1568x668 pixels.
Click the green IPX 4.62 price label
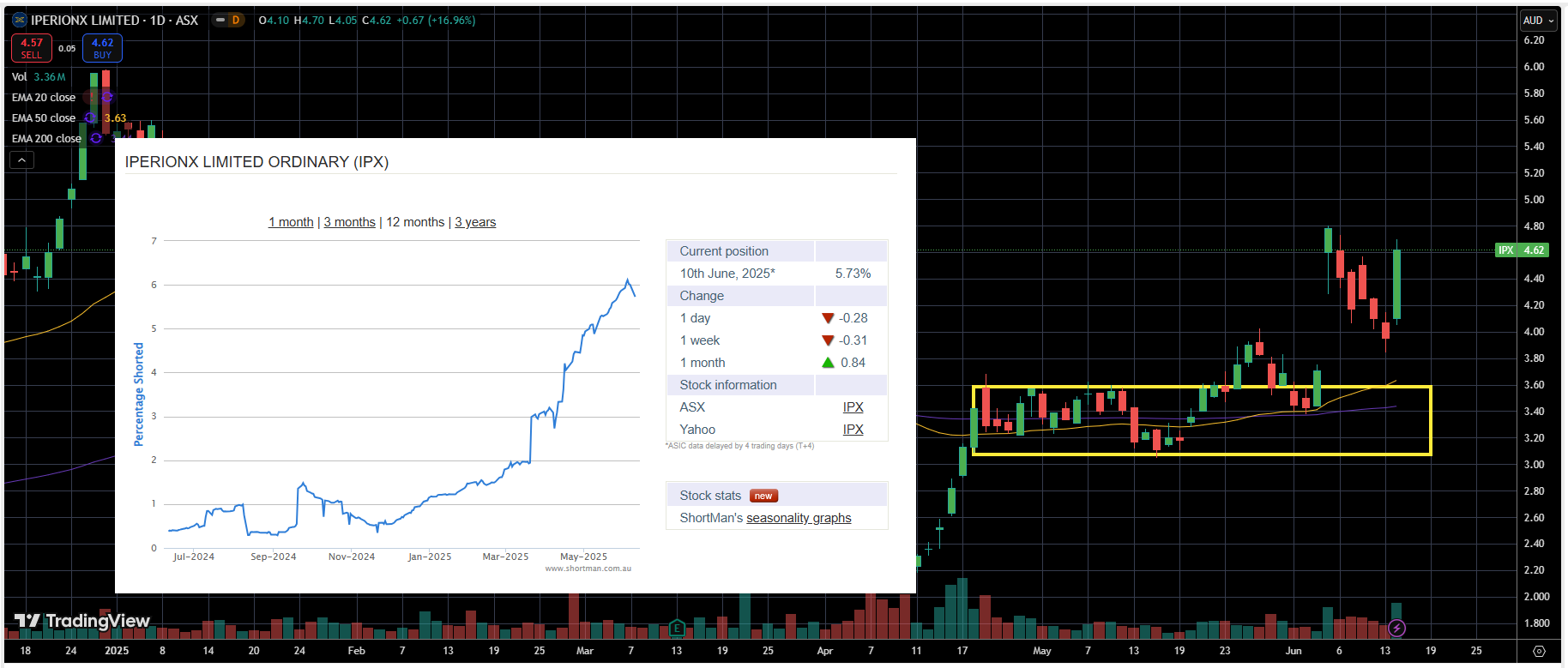[x=1522, y=250]
